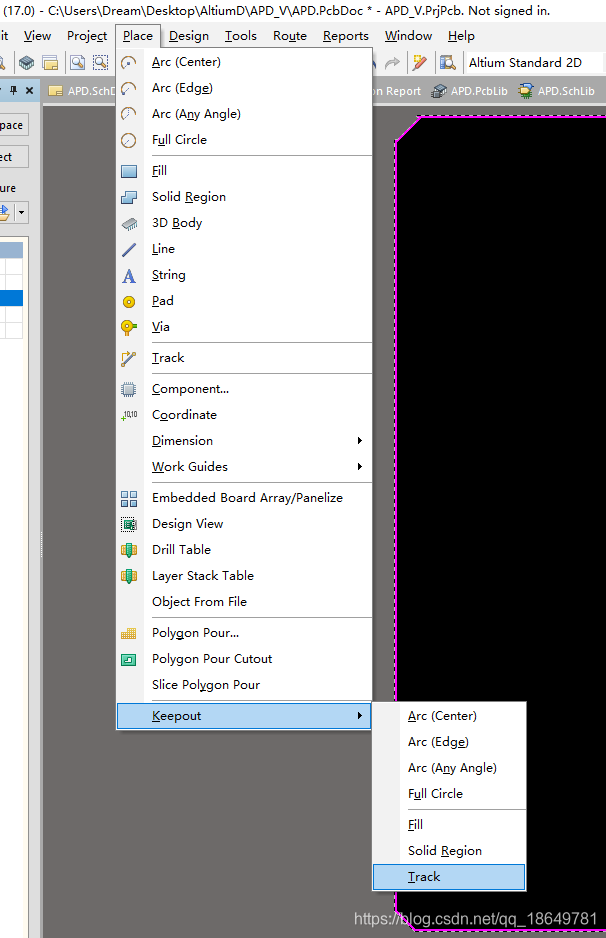The image size is (606, 938).
Task: Open the Design menu
Action: 189,36
